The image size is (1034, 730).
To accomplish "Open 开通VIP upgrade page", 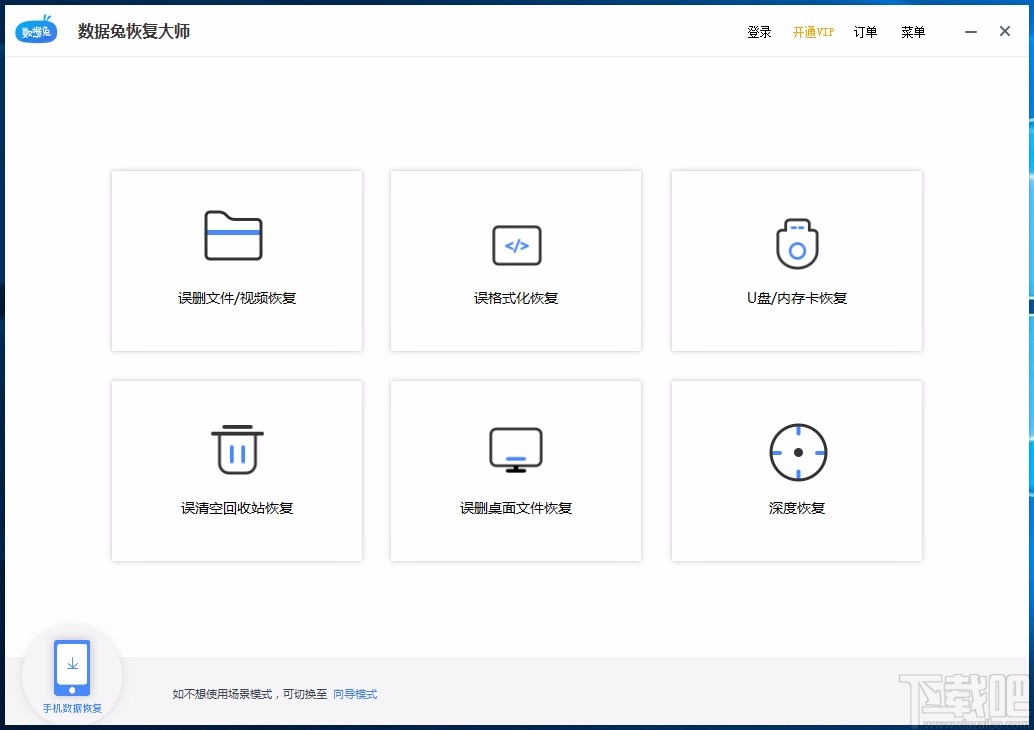I will [x=813, y=31].
